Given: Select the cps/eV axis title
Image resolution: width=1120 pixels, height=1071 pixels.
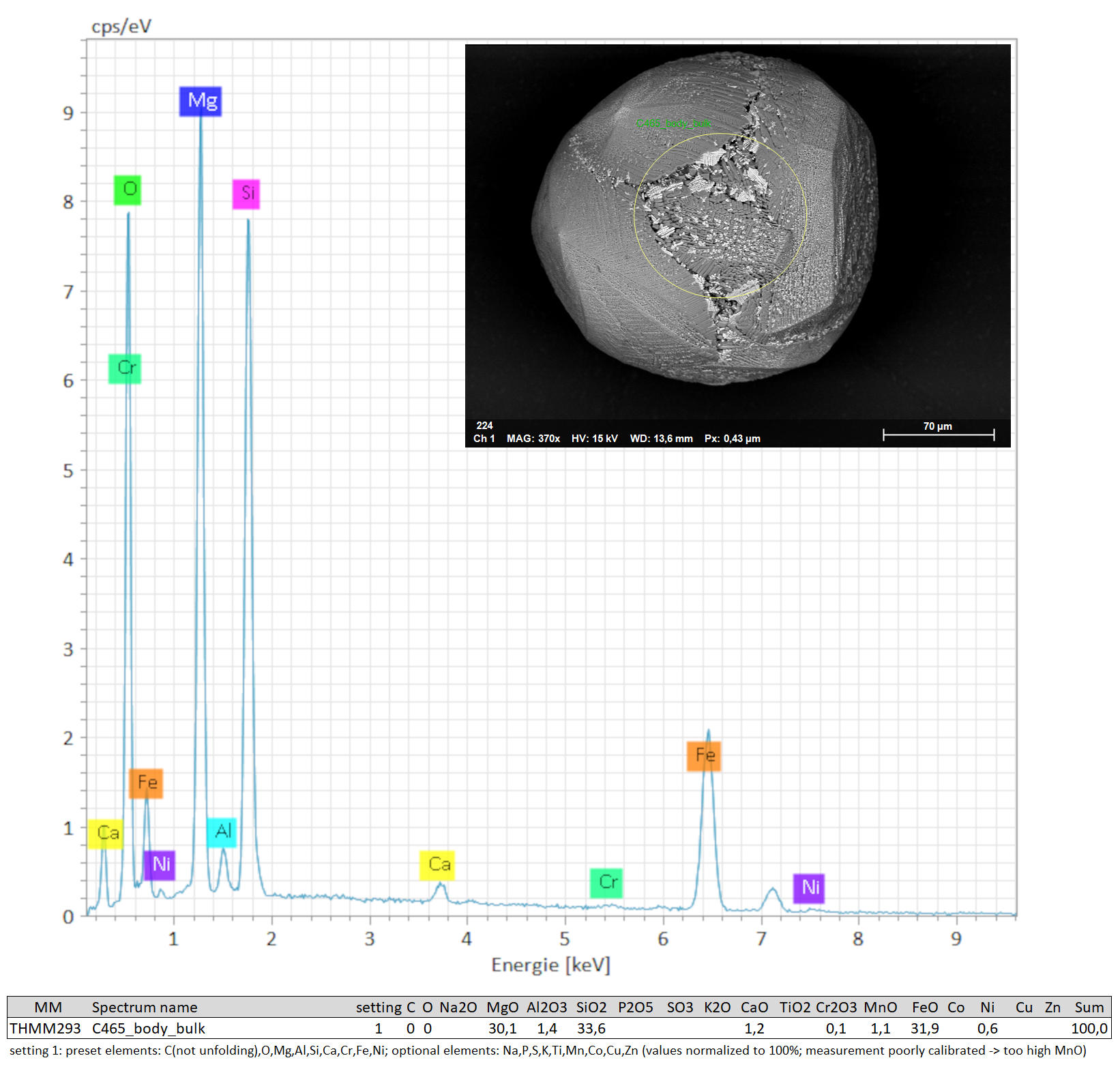Looking at the screenshot, I should click(121, 27).
